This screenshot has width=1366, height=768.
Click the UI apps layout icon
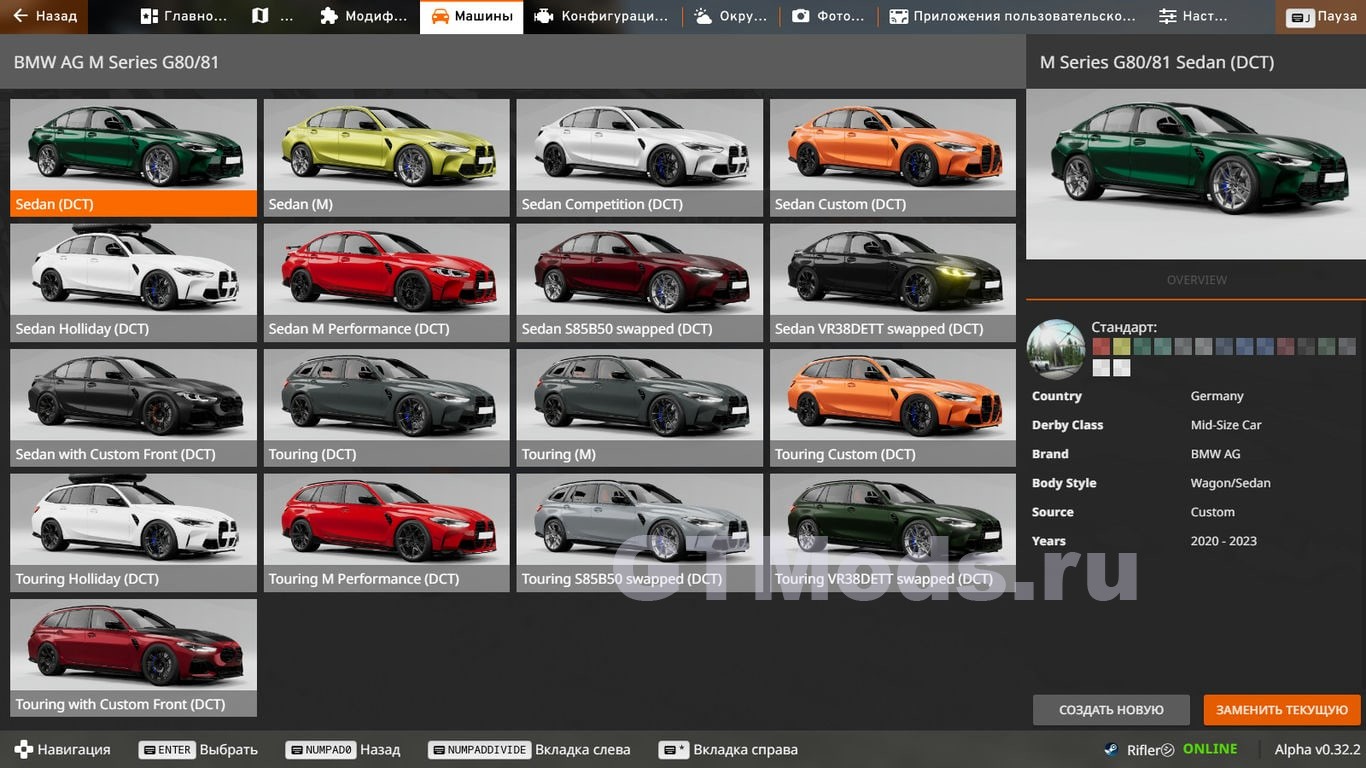click(x=899, y=16)
